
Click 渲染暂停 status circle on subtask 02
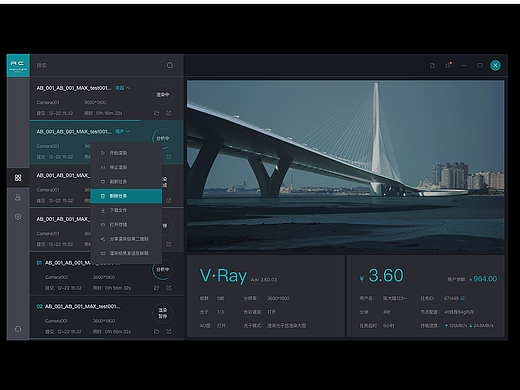point(163,313)
